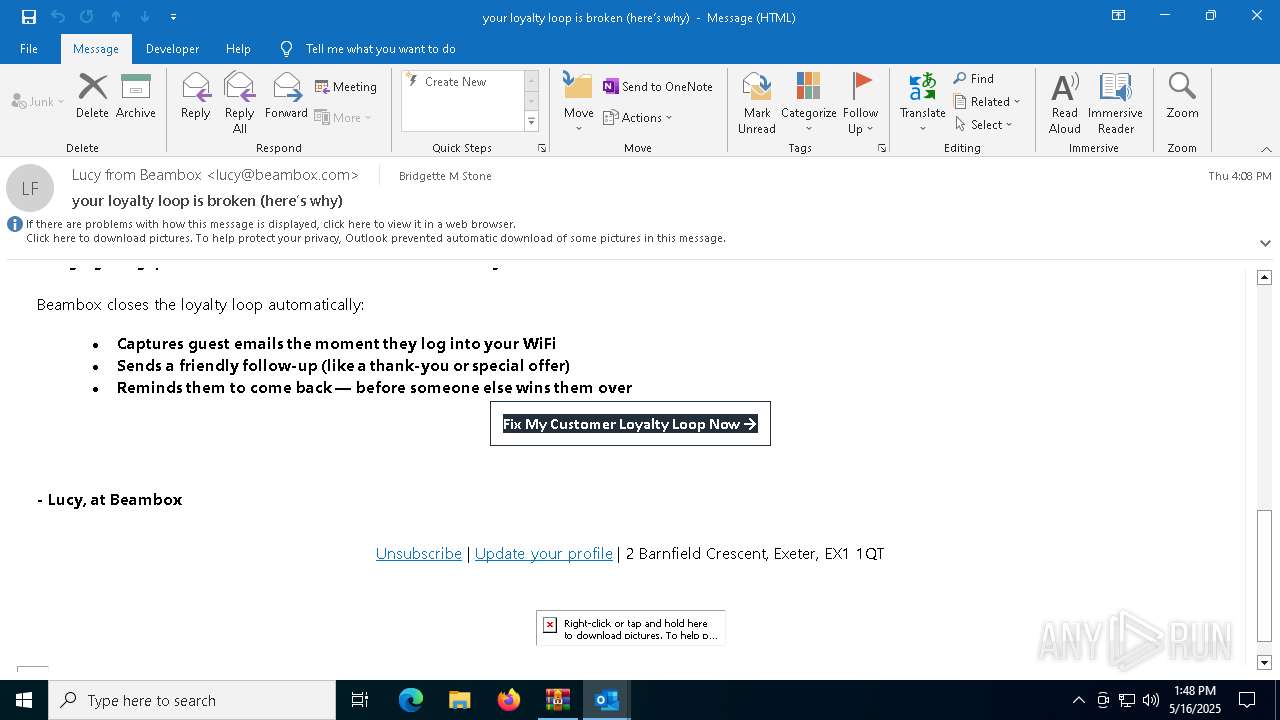
Task: Open the notification center
Action: coord(1247,700)
